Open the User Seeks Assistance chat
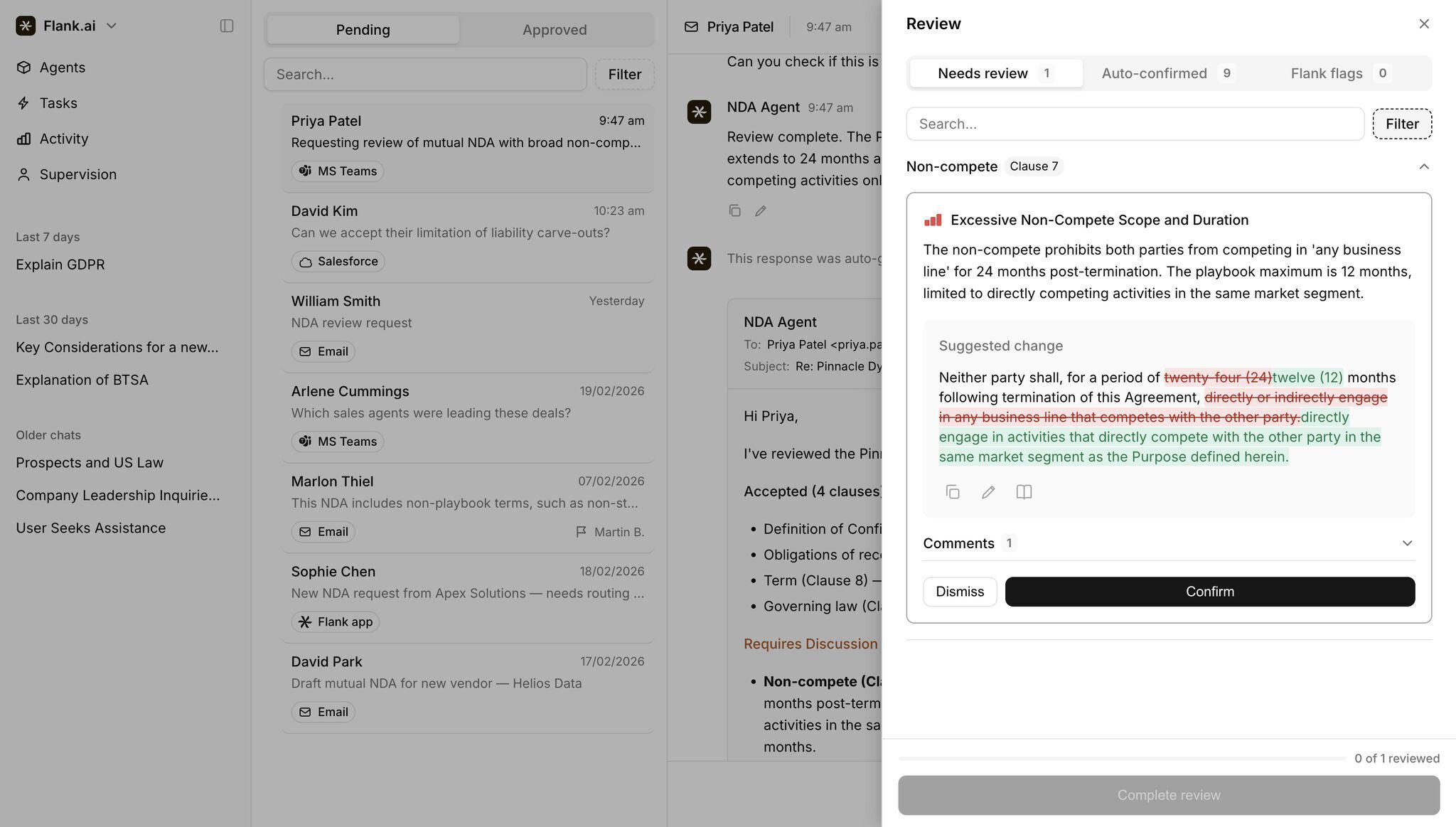This screenshot has height=827, width=1456. [x=91, y=528]
